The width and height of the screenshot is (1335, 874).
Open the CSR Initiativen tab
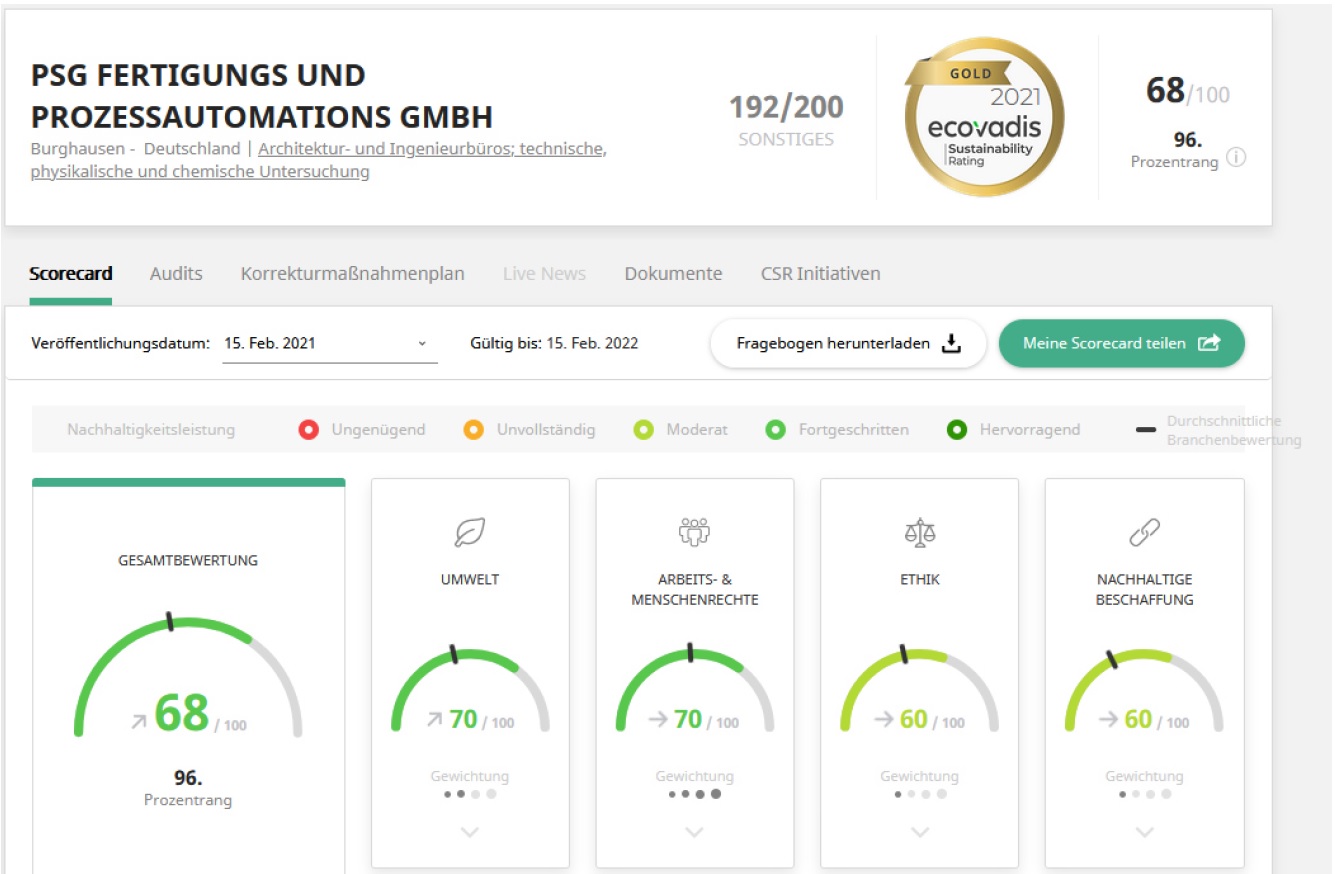pos(820,274)
